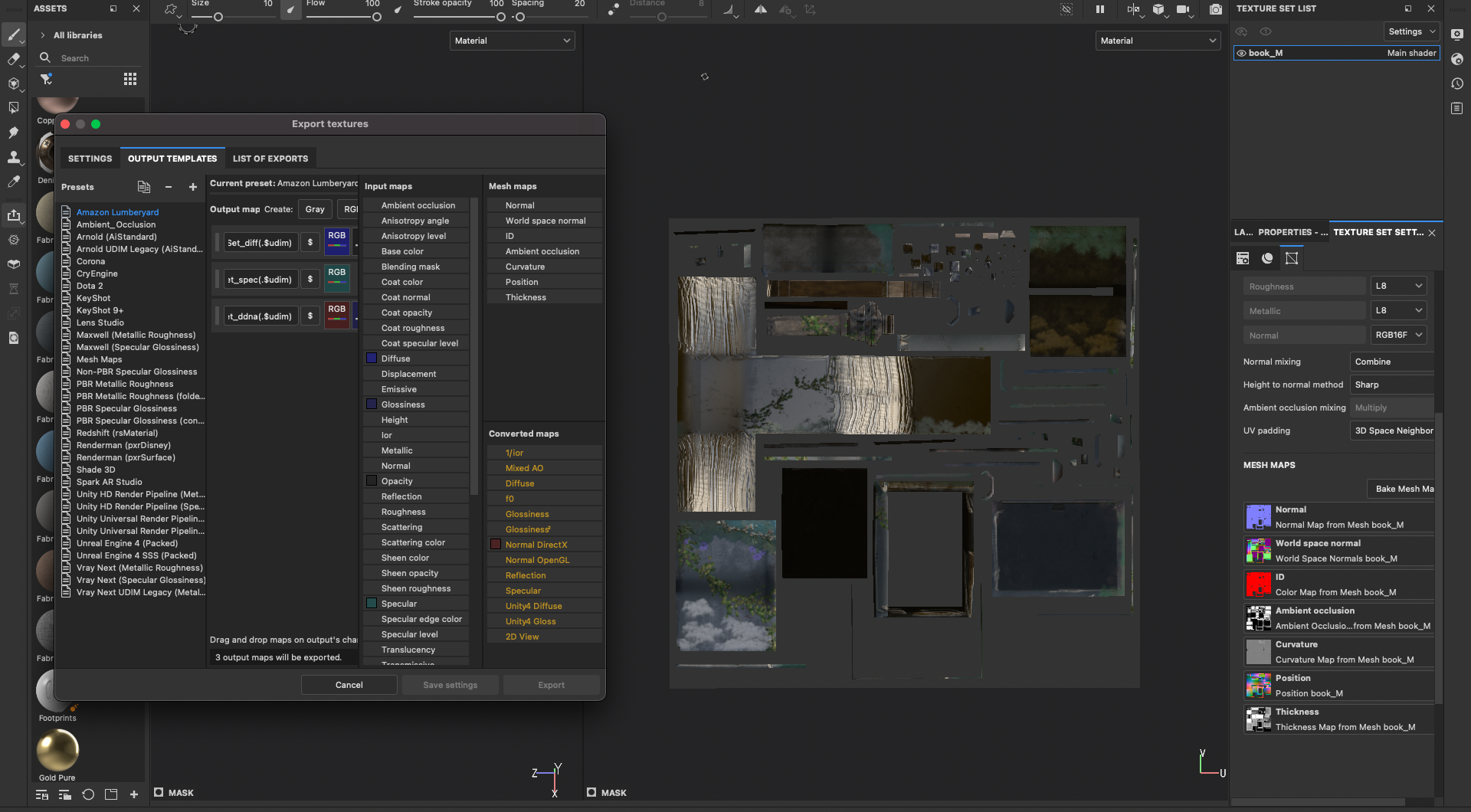Click the symmetry mirror icon in toolbar
Viewport: 1471px width, 812px height.
(760, 9)
